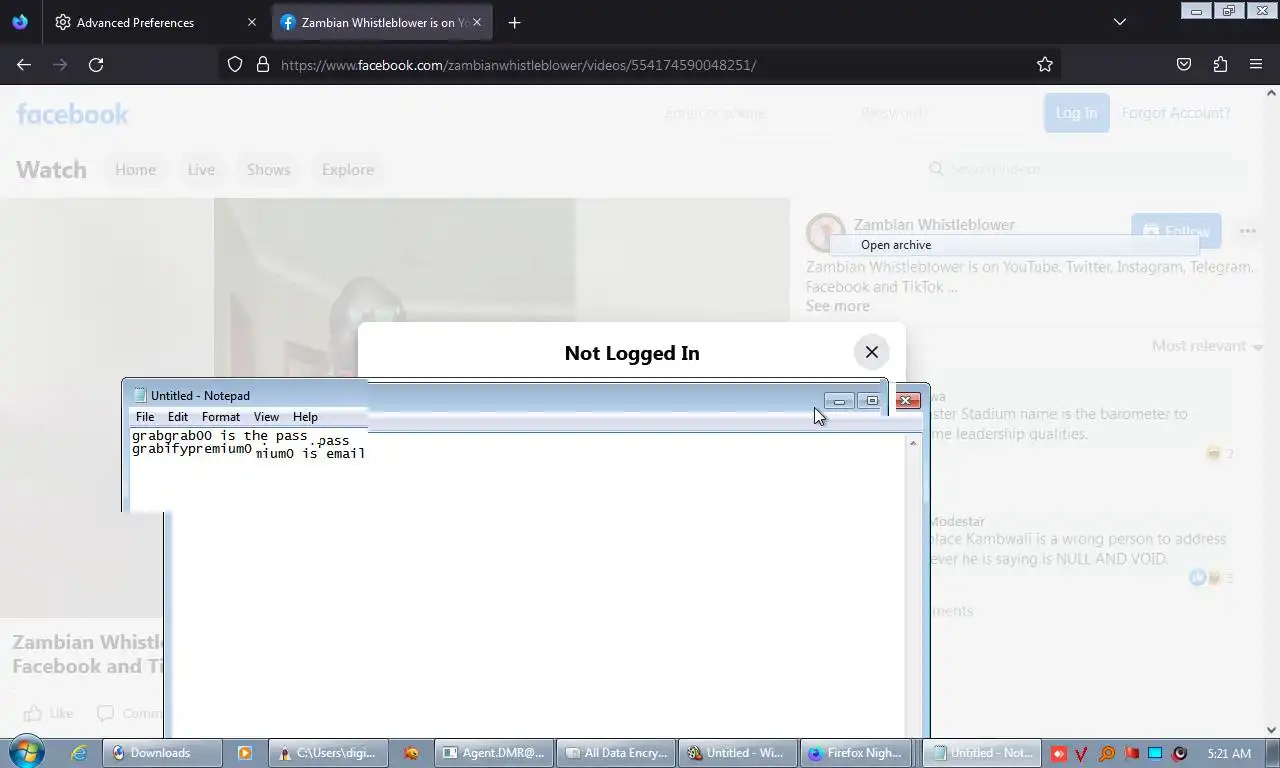Screen dimensions: 1280x768
Task: Click Zambian Whistleblower profile picture
Action: coord(826,233)
